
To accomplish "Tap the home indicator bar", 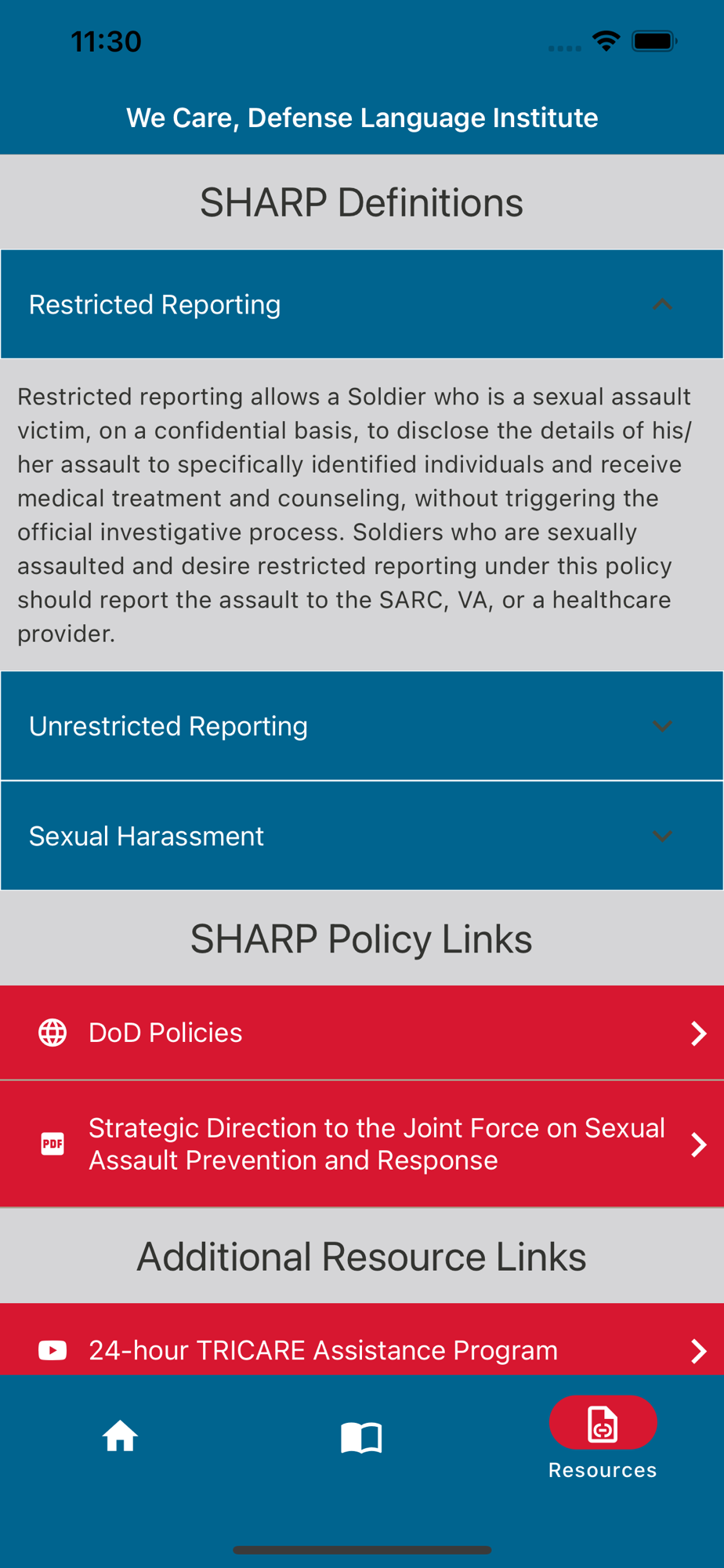I will click(362, 1549).
